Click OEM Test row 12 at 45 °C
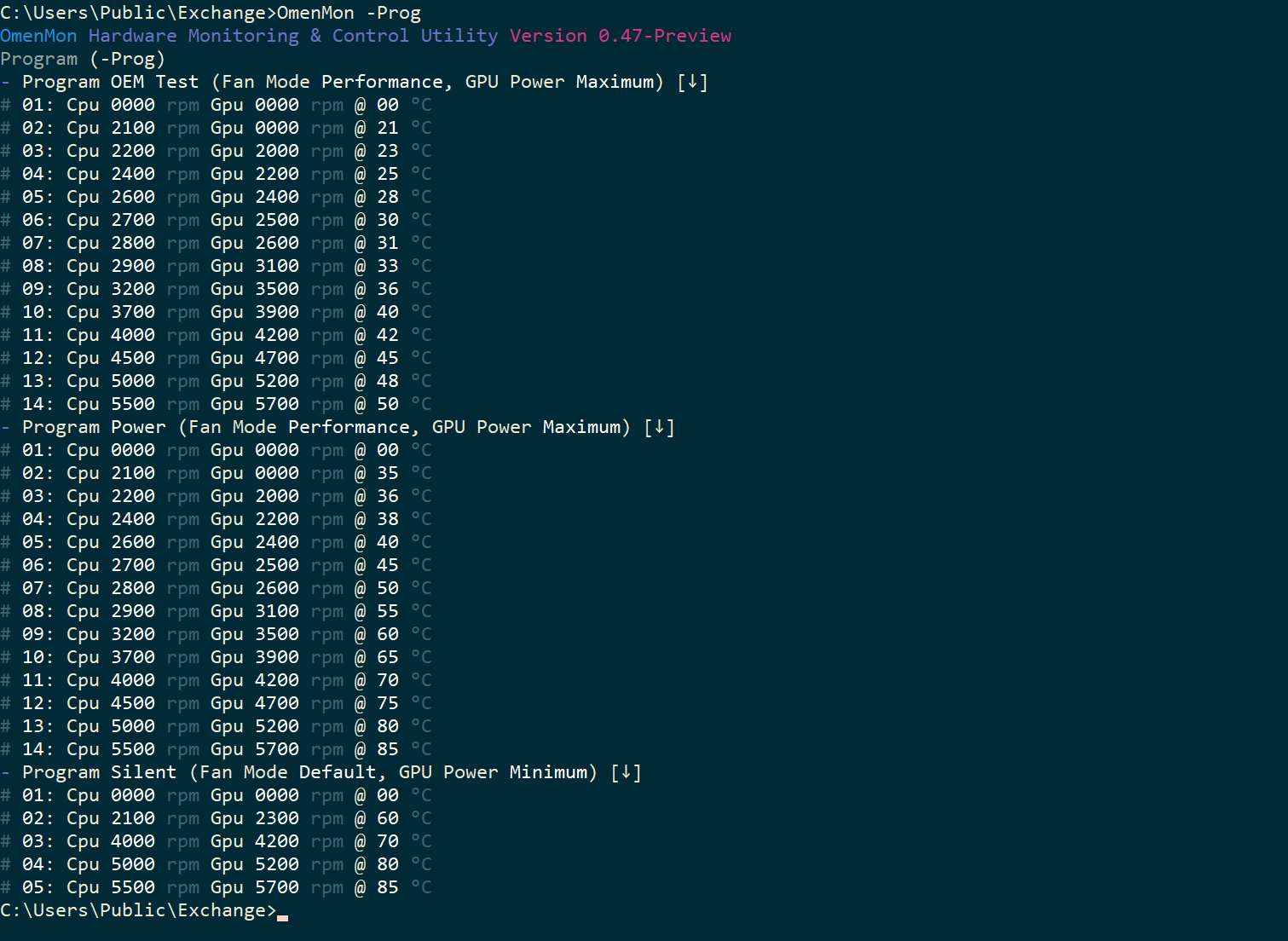Viewport: 1288px width, 941px height. tap(216, 358)
